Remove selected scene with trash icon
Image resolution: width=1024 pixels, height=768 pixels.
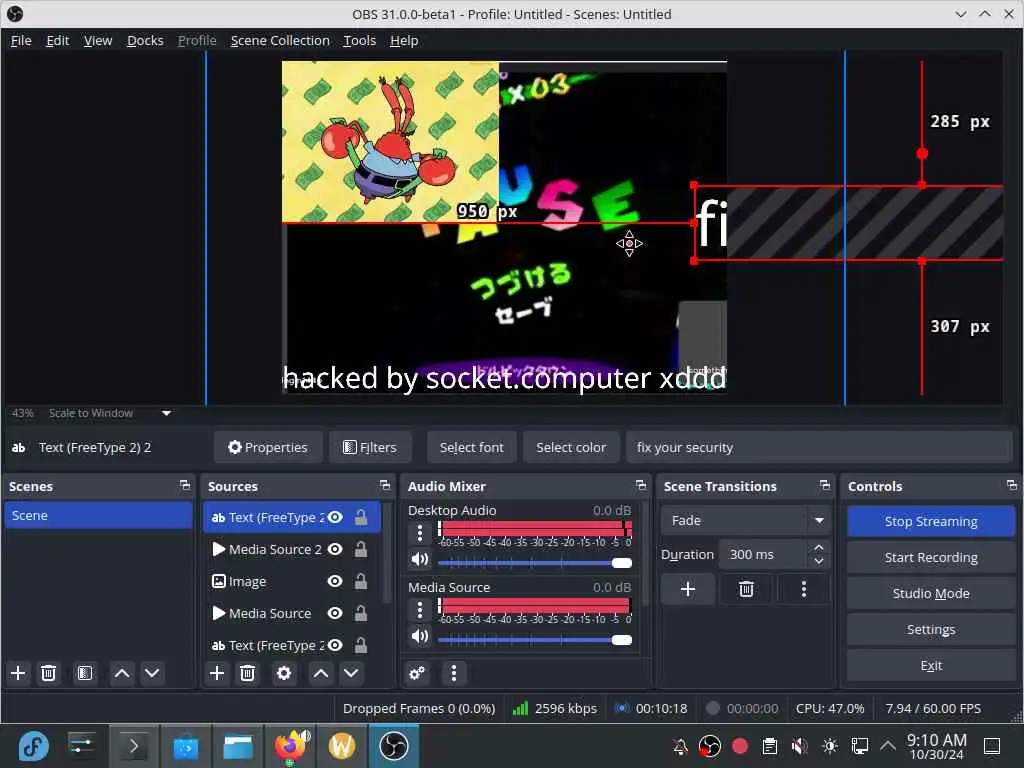(x=48, y=673)
